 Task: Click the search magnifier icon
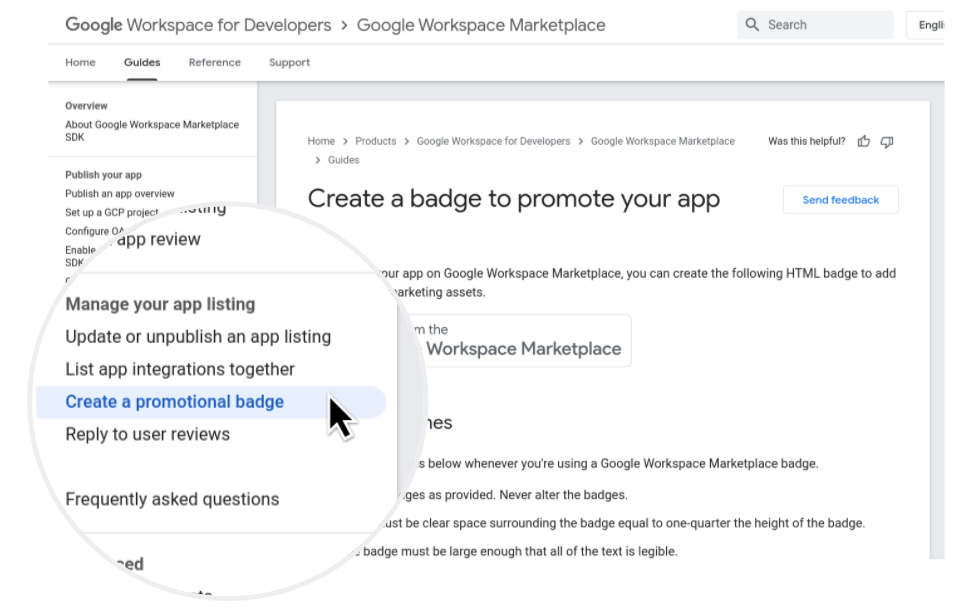pos(752,25)
